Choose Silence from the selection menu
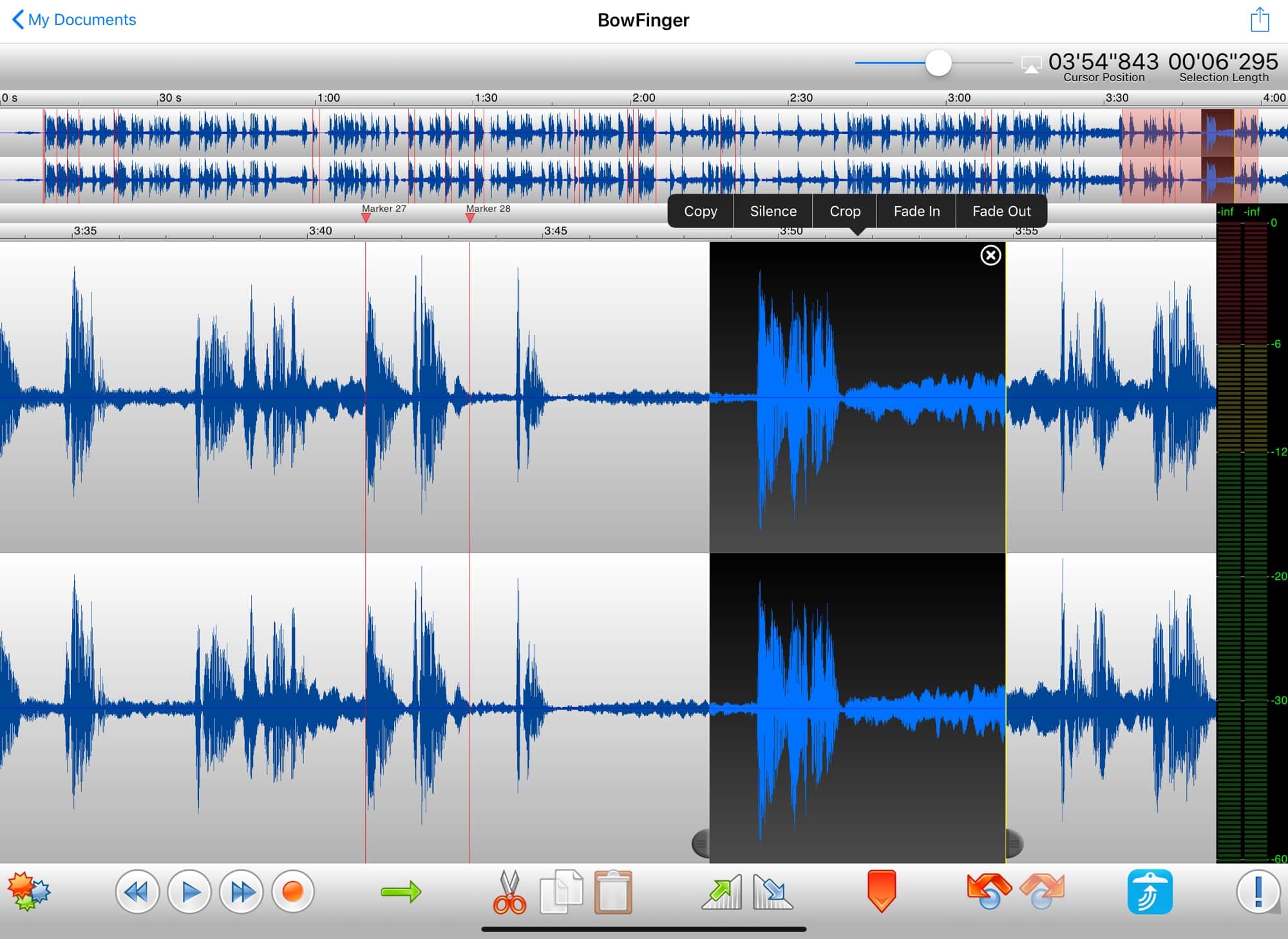The width and height of the screenshot is (1288, 939). coord(773,211)
